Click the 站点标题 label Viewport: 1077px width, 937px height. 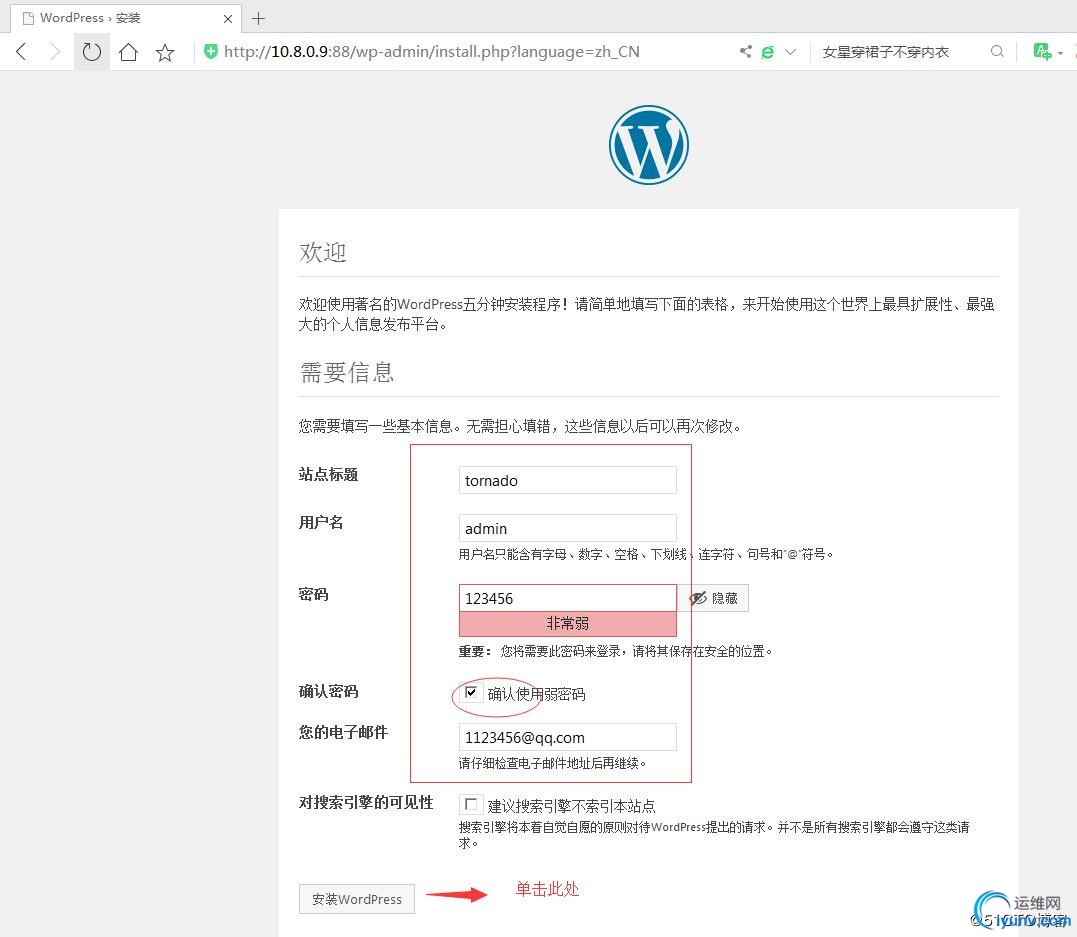328,474
